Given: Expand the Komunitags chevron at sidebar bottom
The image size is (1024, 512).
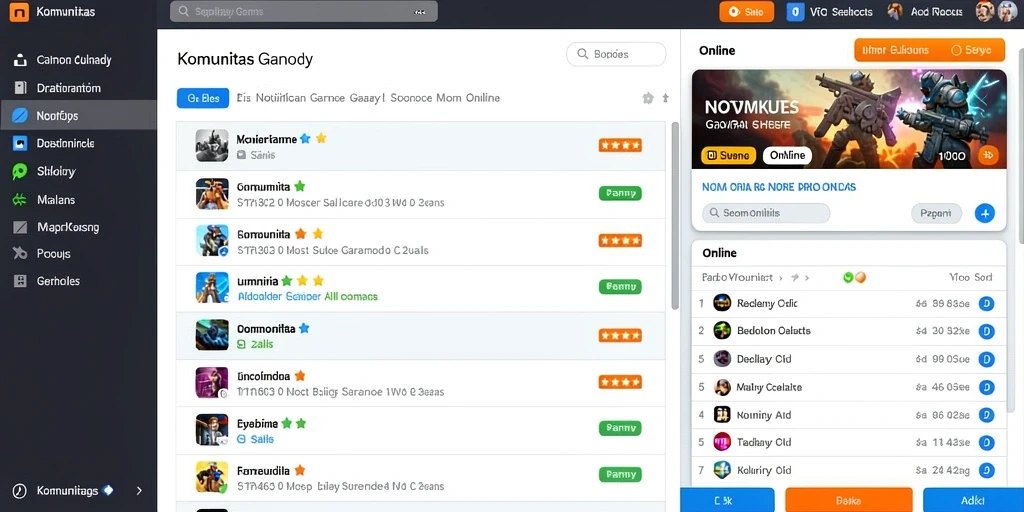Looking at the screenshot, I should (139, 490).
